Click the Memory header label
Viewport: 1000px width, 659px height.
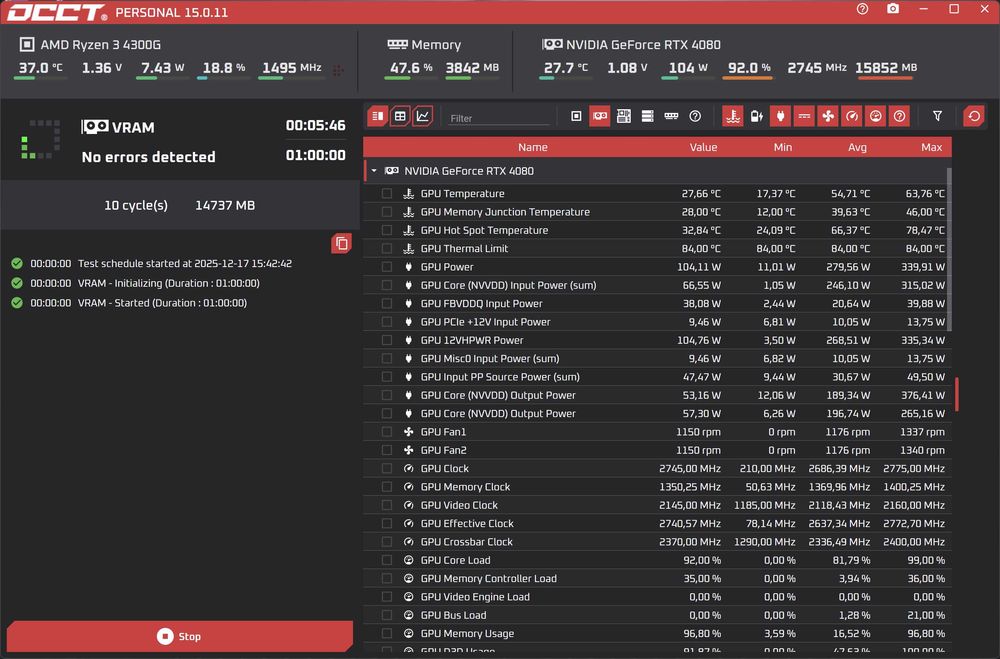pos(436,45)
